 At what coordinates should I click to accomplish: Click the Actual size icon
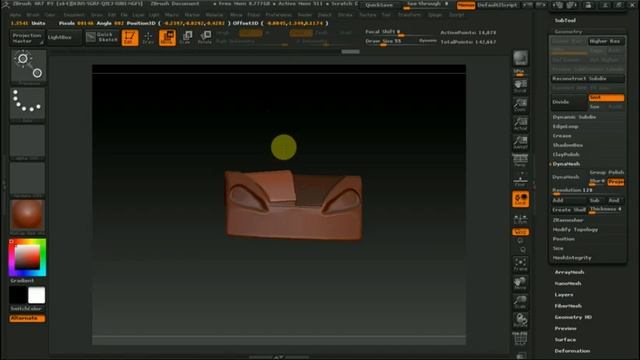point(520,124)
